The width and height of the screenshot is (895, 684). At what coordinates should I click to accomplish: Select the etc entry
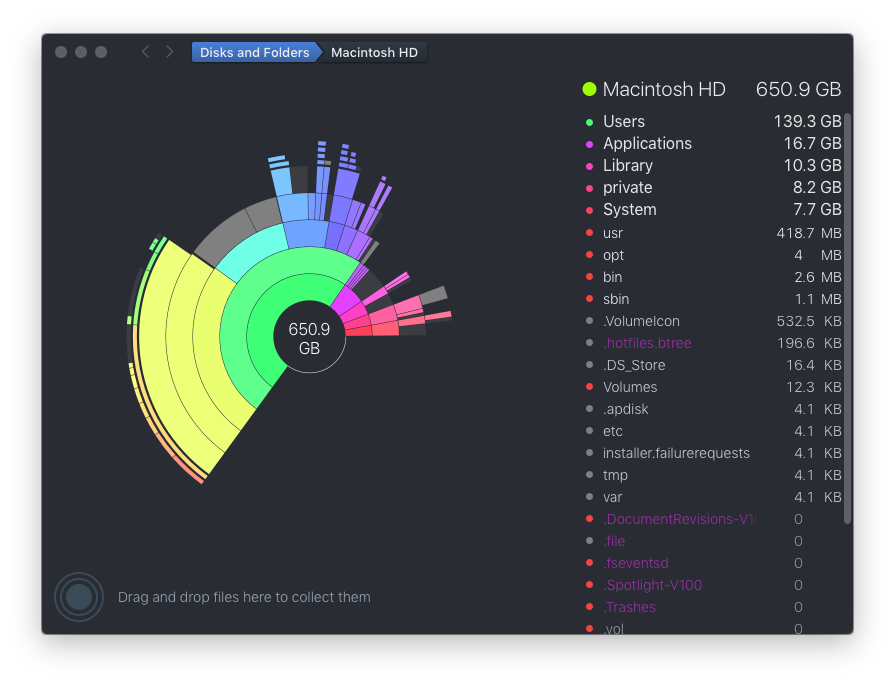(x=712, y=431)
